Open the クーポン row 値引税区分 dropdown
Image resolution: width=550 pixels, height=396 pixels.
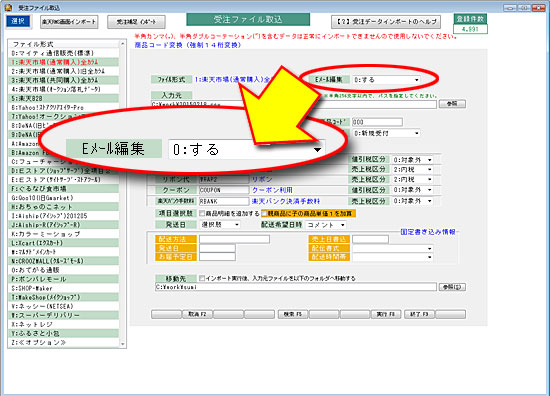412,190
